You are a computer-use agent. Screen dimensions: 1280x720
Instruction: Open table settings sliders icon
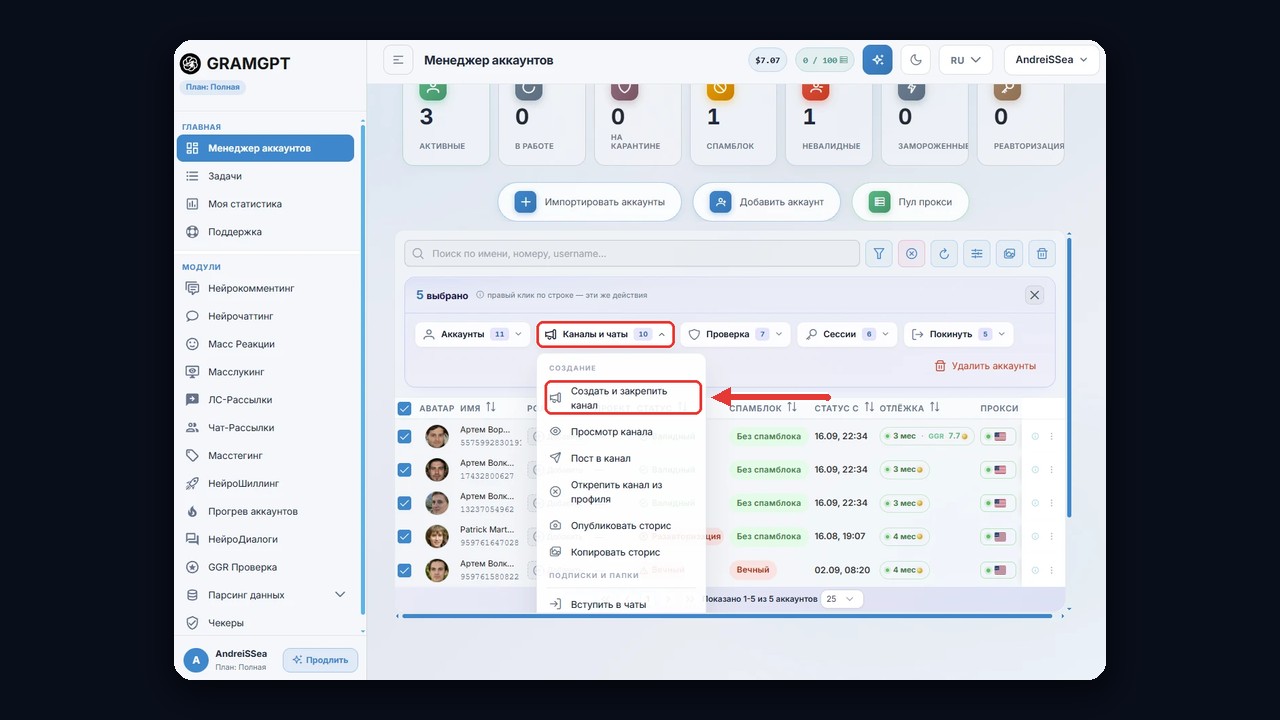point(977,254)
